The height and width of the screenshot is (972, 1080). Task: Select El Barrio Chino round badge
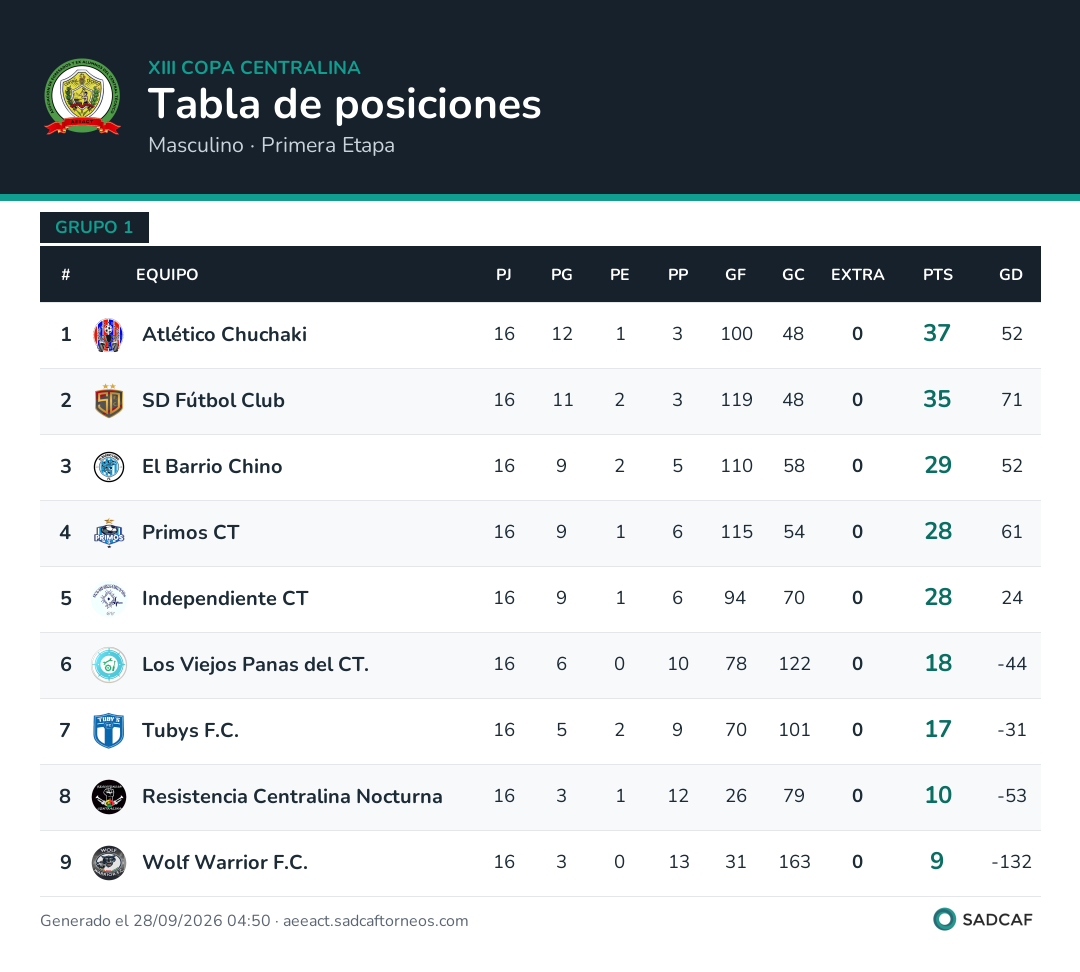pyautogui.click(x=108, y=467)
